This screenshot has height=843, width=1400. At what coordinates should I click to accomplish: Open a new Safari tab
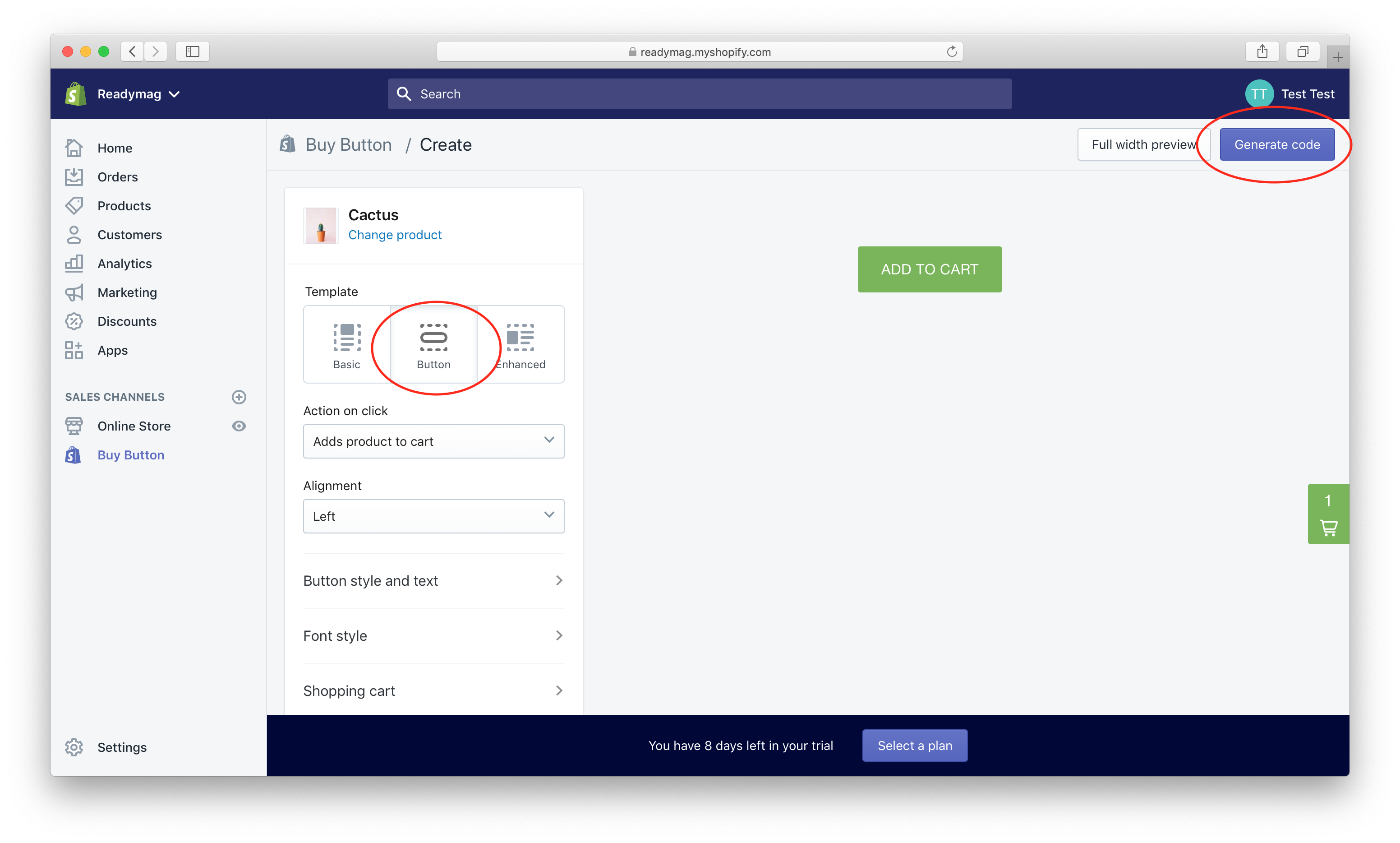pos(1338,57)
